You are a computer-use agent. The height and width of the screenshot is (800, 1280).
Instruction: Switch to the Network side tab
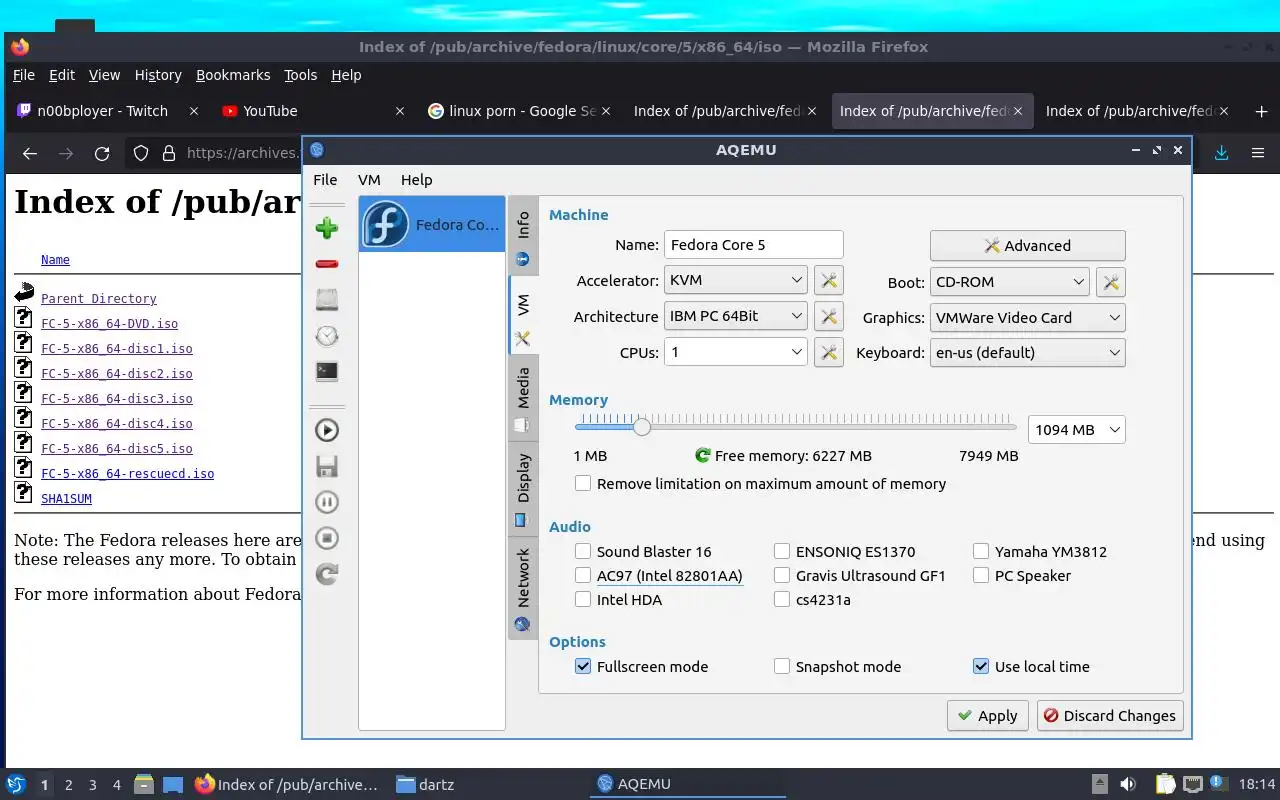coord(523,588)
